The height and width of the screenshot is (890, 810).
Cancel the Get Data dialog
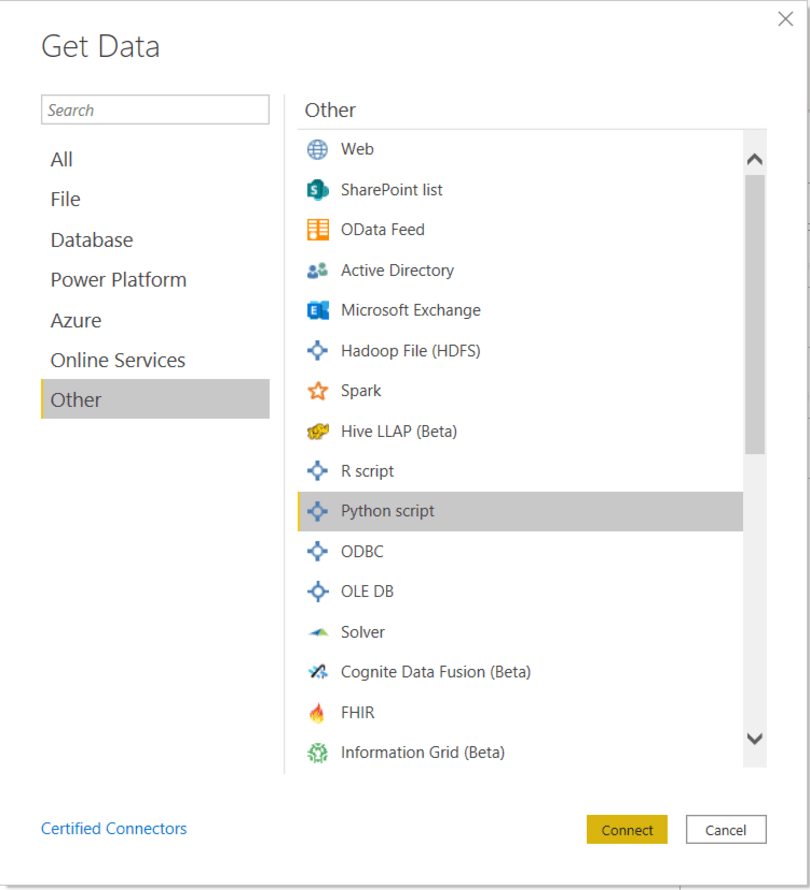point(726,830)
